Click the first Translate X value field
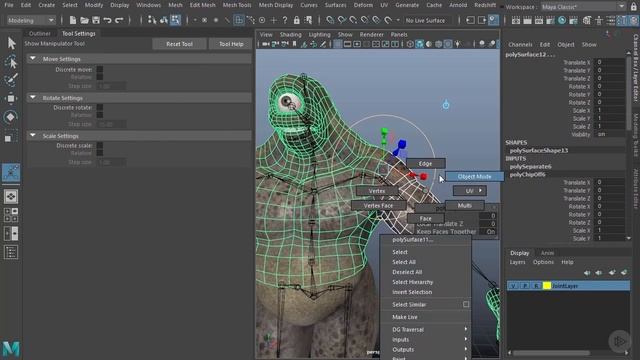 pos(609,62)
